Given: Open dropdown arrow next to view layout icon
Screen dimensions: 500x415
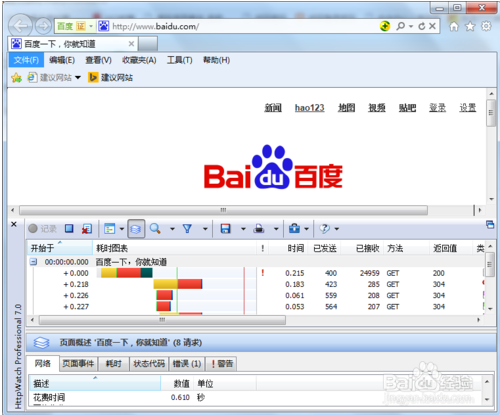Looking at the screenshot, I should click(x=122, y=229).
